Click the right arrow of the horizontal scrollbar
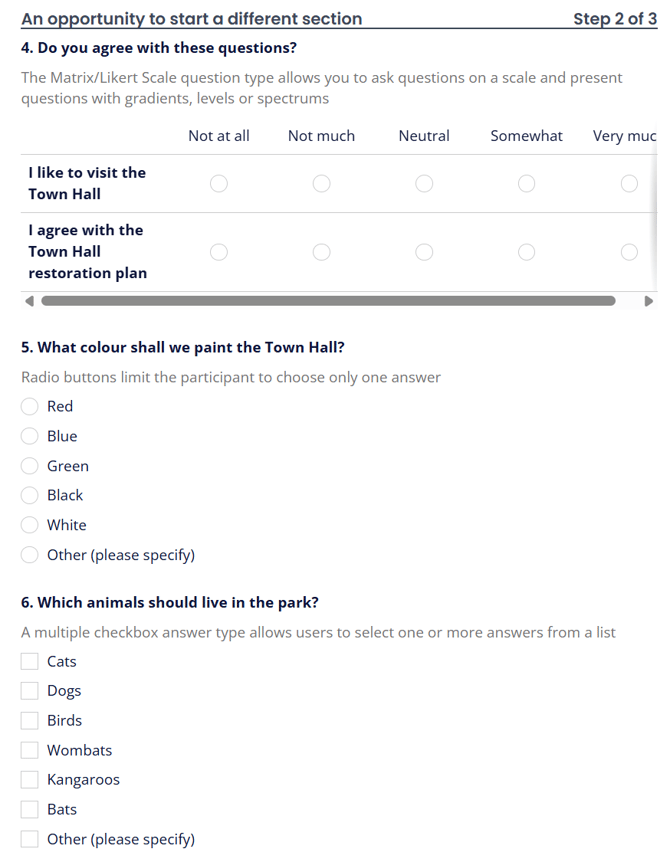This screenshot has width=670, height=862. 649,301
